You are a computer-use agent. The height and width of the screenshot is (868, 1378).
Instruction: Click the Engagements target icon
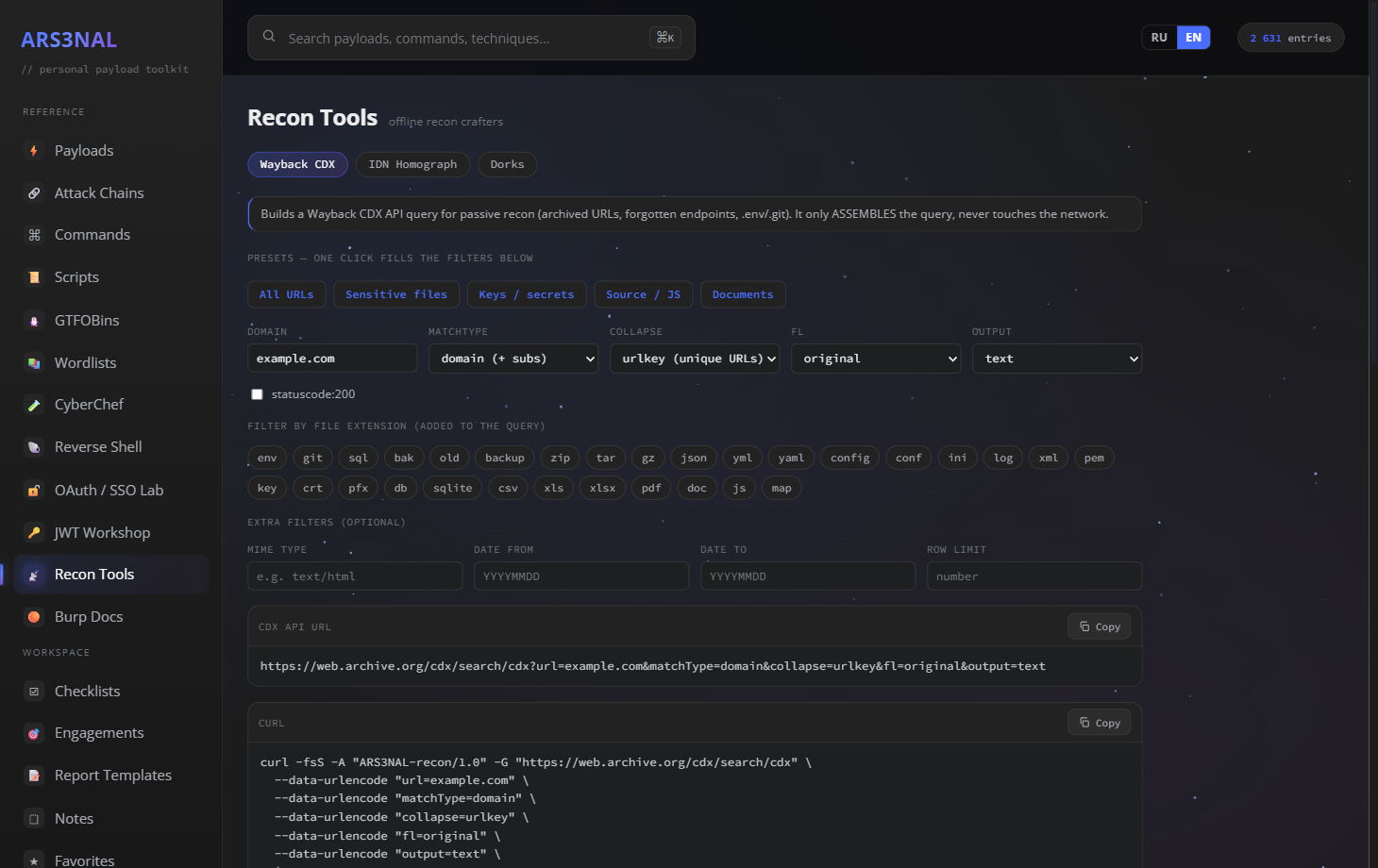point(34,733)
